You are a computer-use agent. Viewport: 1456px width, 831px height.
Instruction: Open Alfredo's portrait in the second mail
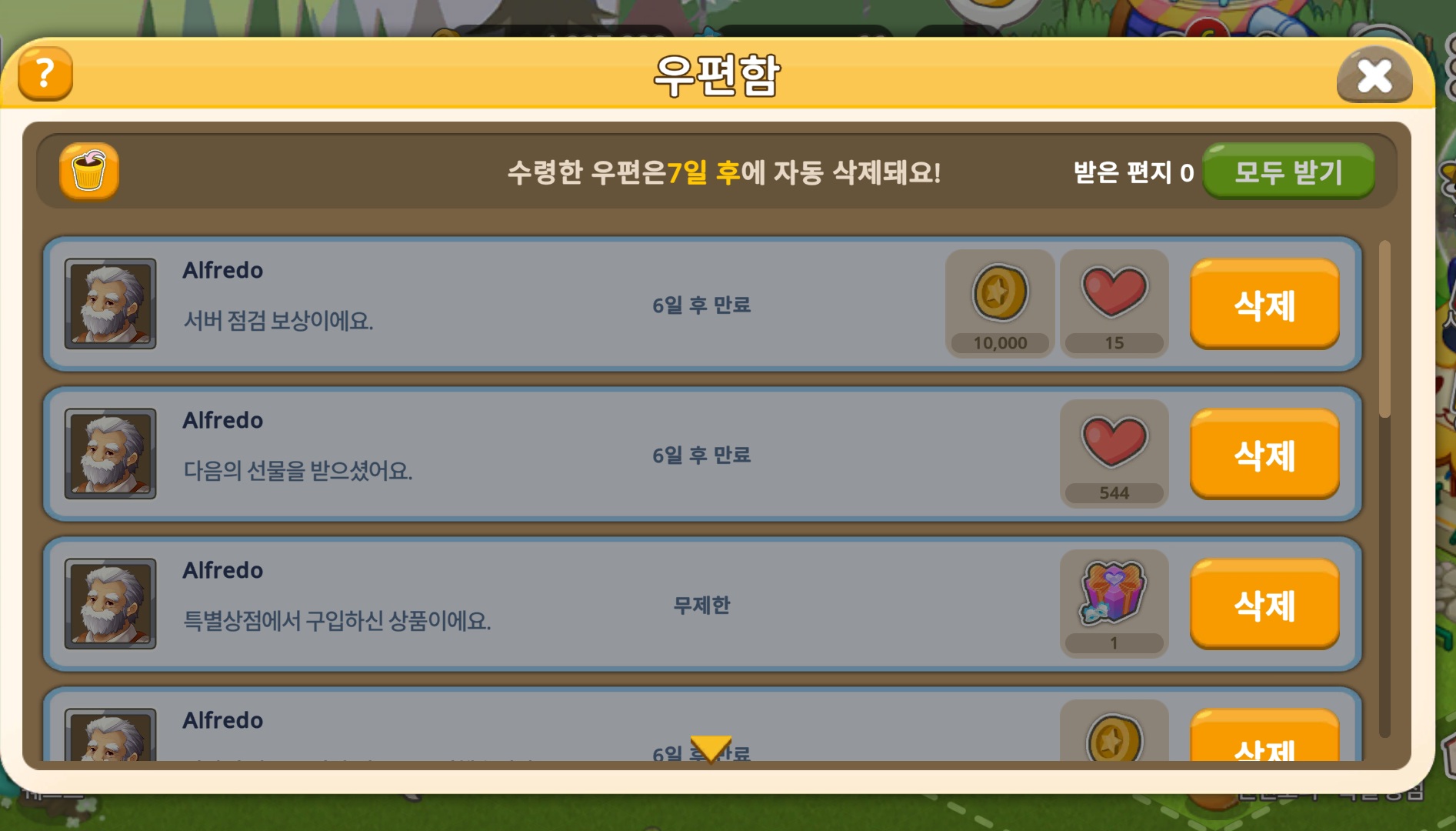(111, 453)
